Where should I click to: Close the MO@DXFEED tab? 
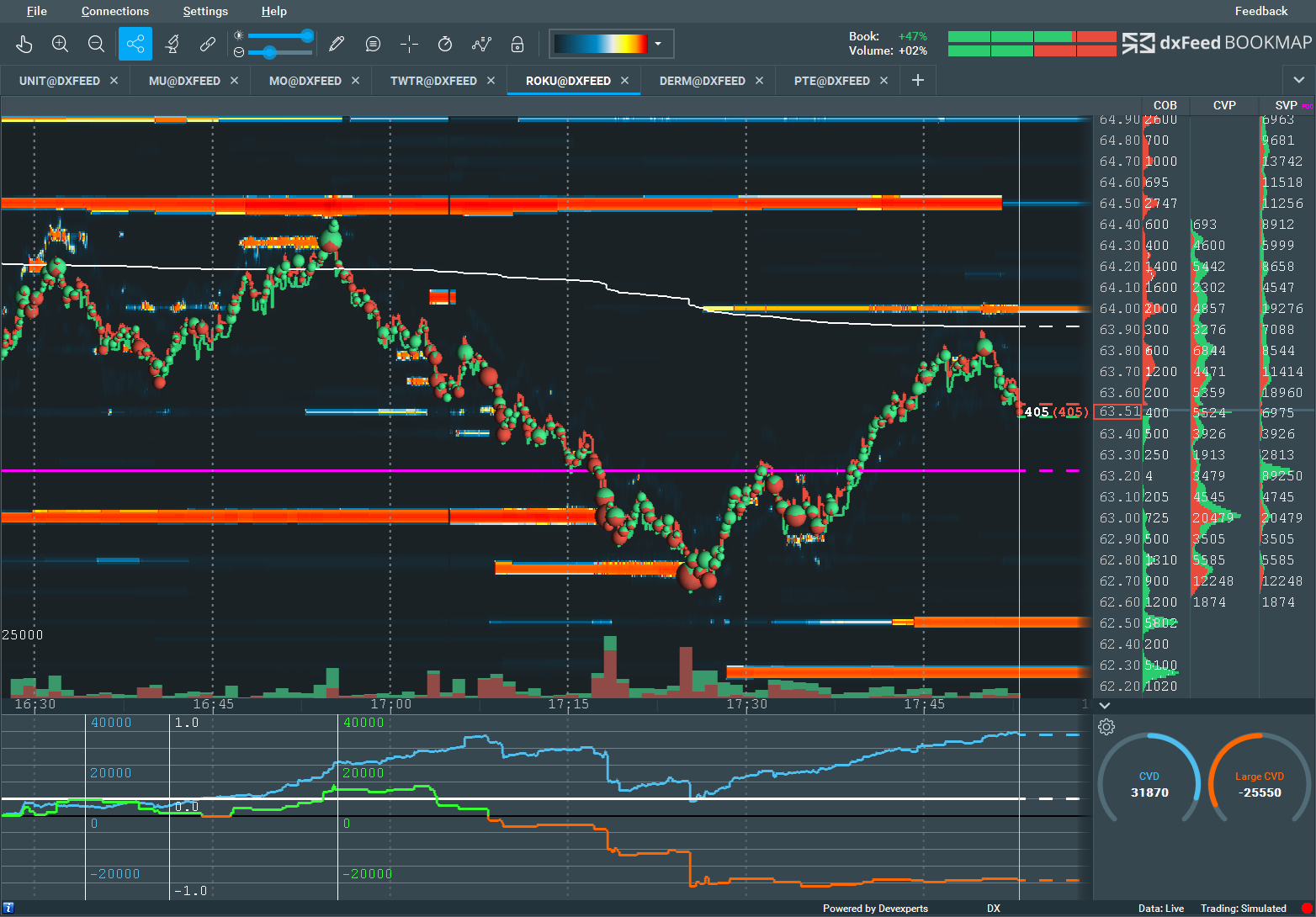tap(355, 81)
